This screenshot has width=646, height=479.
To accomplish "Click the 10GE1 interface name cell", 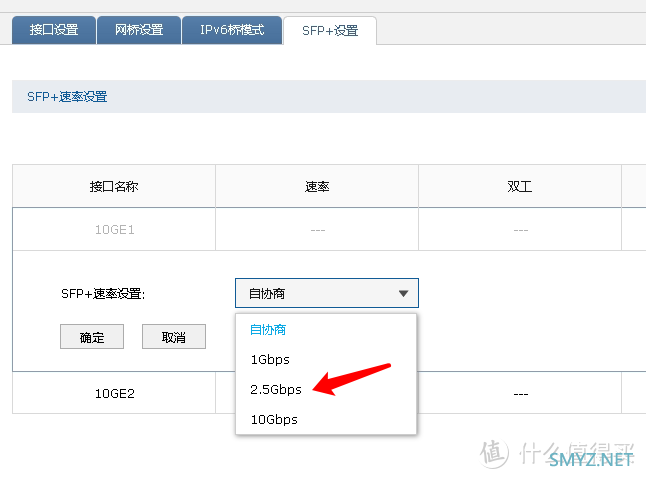I will pos(115,229).
